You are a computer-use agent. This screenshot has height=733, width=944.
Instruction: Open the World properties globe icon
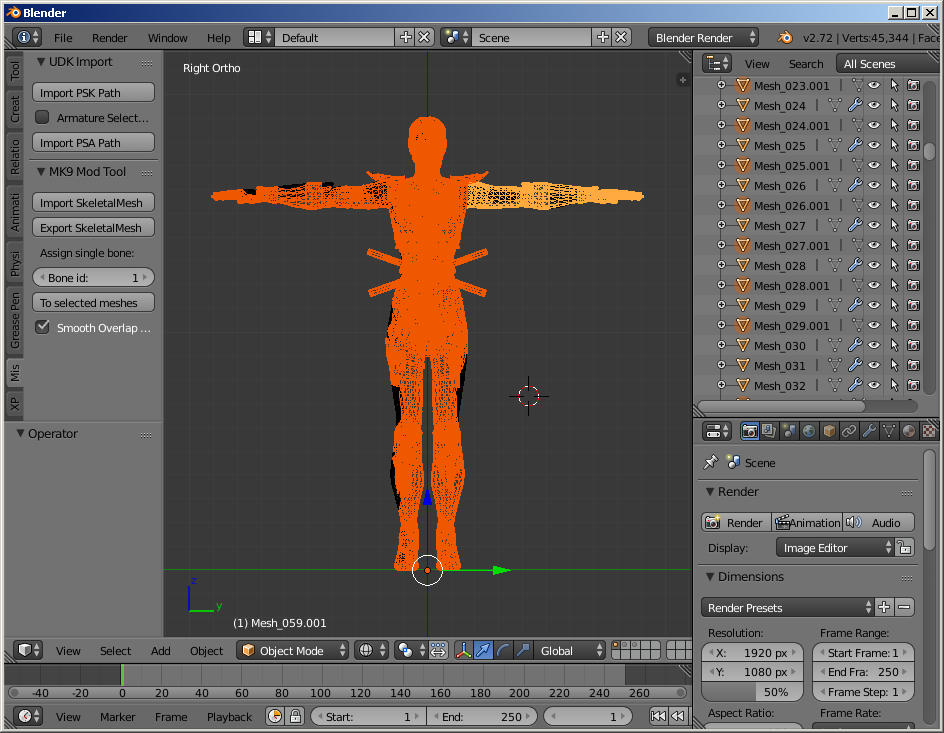(x=809, y=431)
